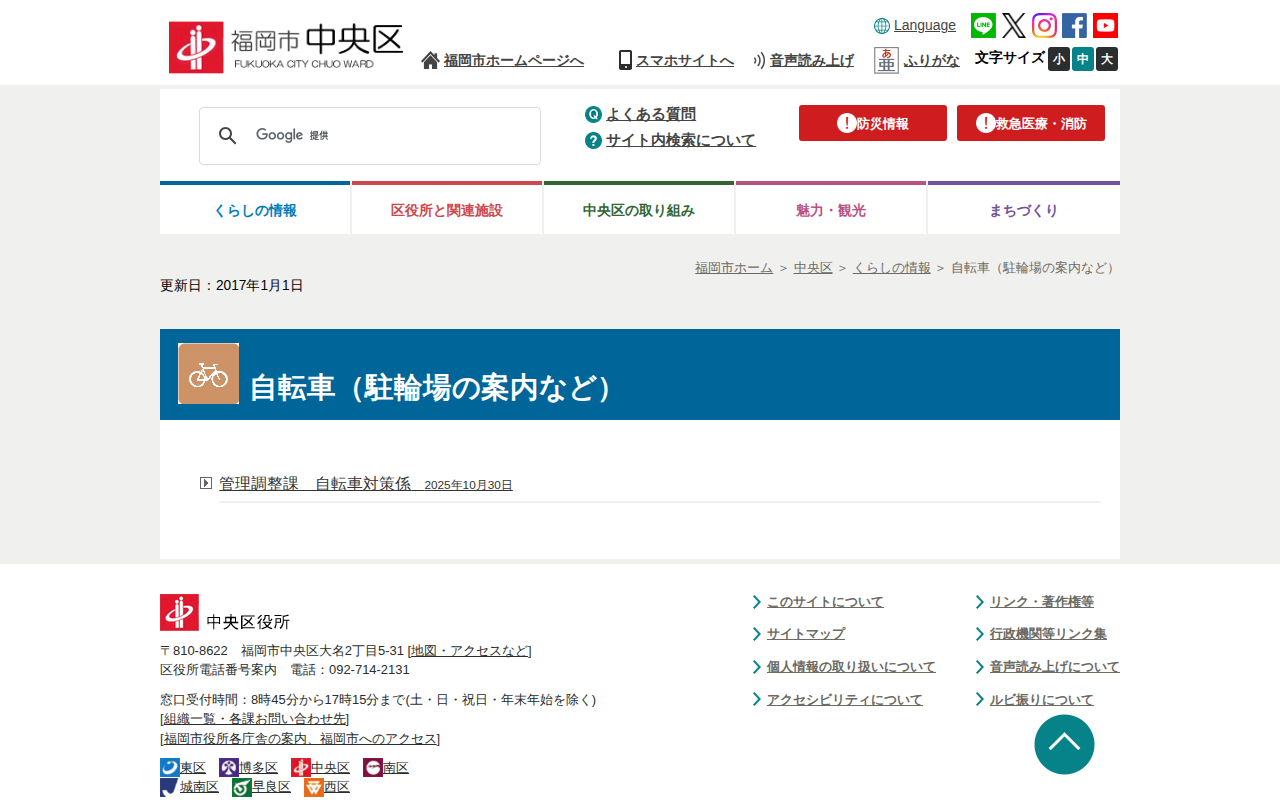Click the 中央区役所 footer logo
Image resolution: width=1280 pixels, height=800 pixels.
click(x=225, y=613)
